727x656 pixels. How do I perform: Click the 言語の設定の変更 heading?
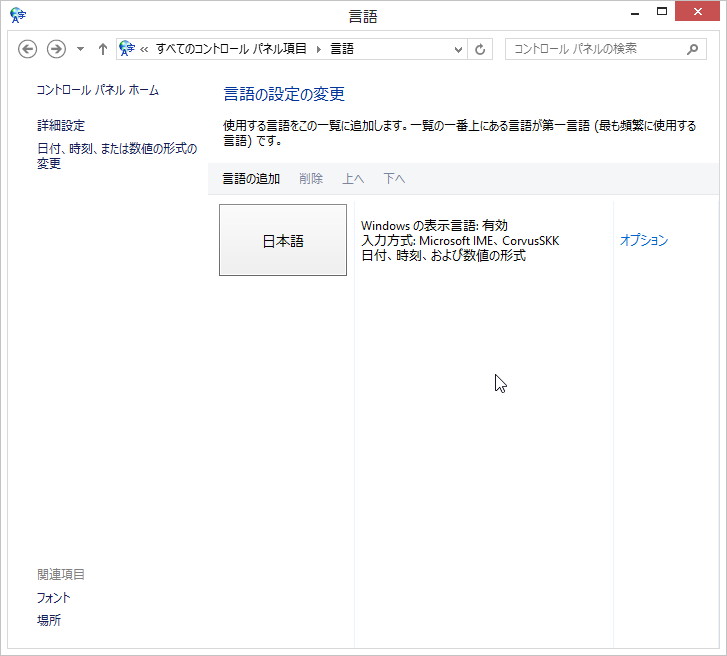[284, 94]
